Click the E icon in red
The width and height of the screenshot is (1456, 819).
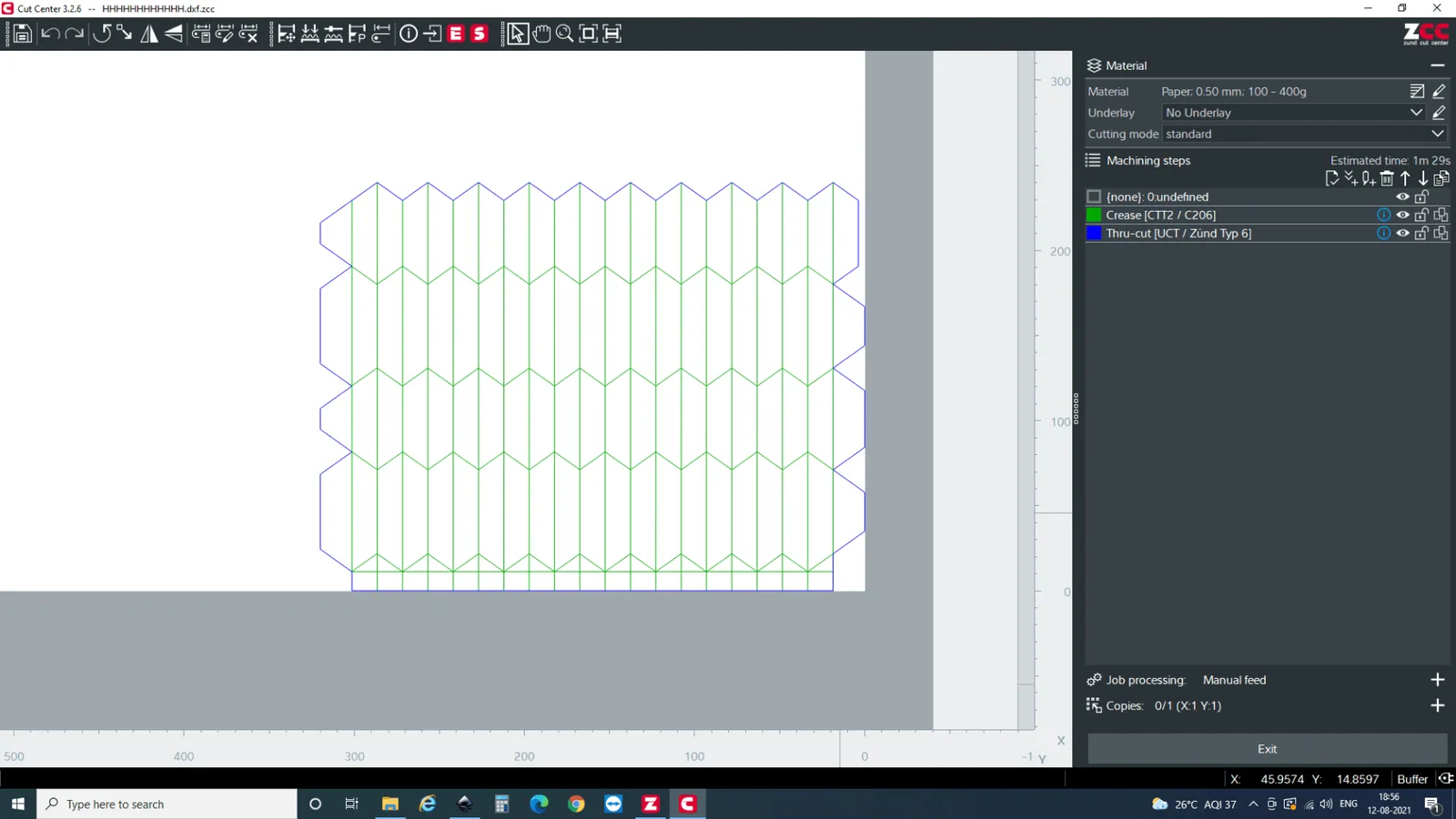click(456, 34)
